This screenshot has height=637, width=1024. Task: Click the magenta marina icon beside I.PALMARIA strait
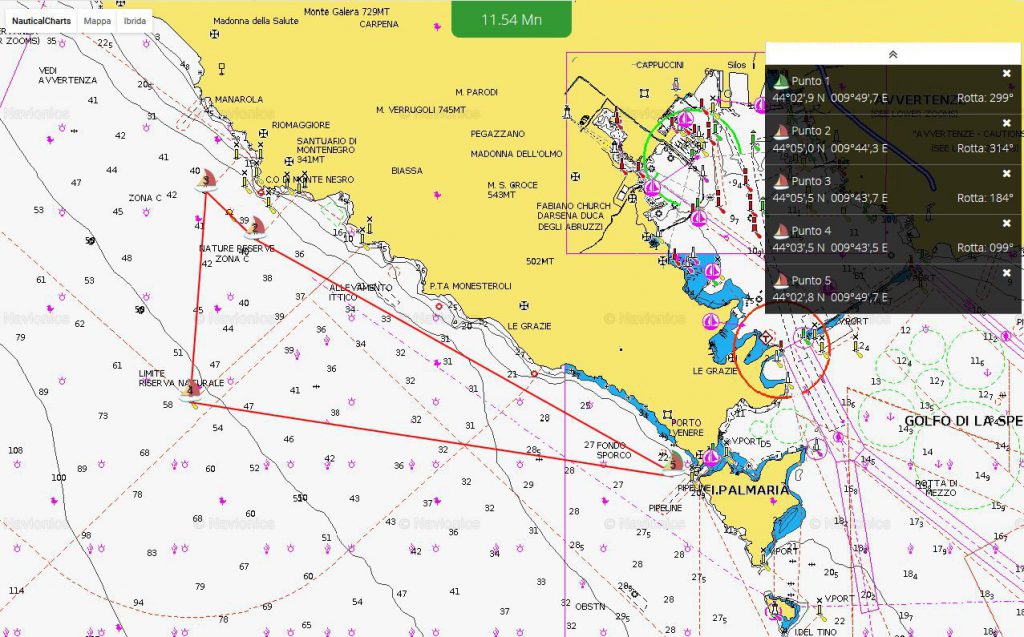click(x=711, y=457)
